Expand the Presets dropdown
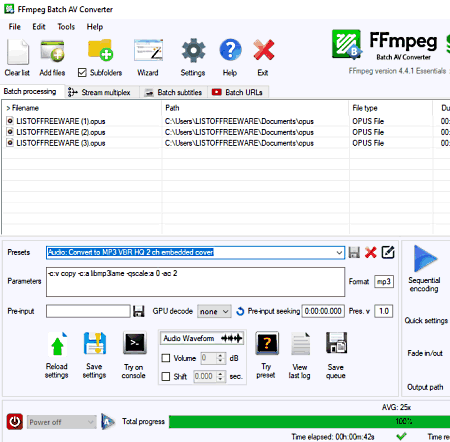 pyautogui.click(x=339, y=252)
